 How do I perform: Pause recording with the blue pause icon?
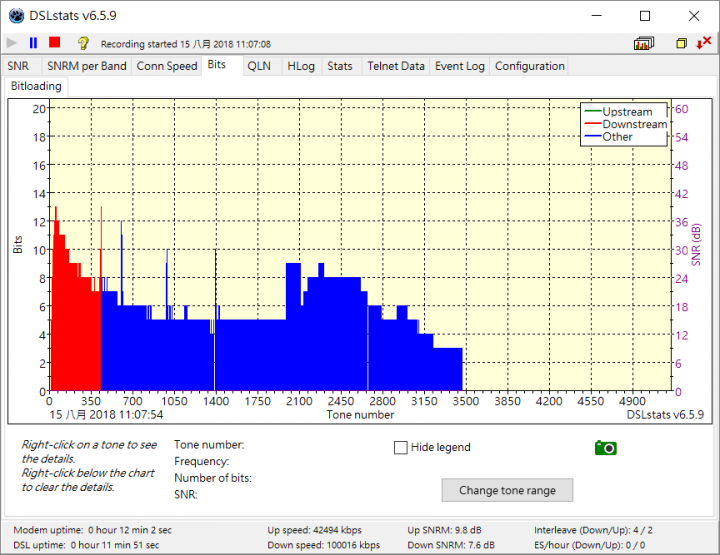coord(33,43)
